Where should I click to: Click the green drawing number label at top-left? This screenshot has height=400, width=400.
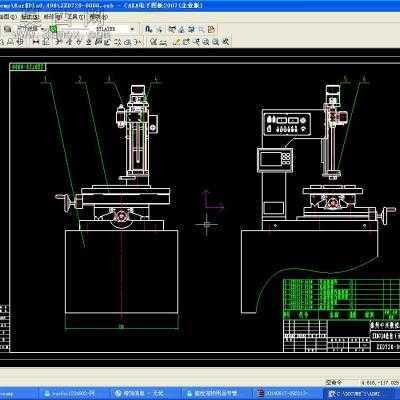coord(28,67)
